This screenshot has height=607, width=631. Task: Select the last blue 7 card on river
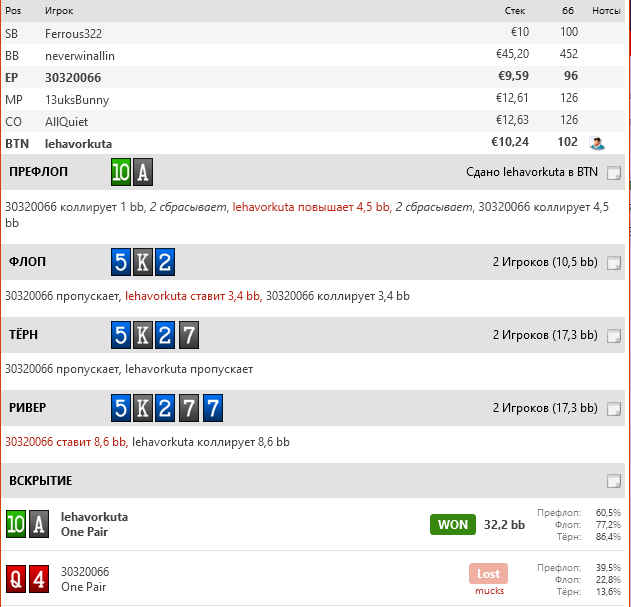tap(212, 408)
